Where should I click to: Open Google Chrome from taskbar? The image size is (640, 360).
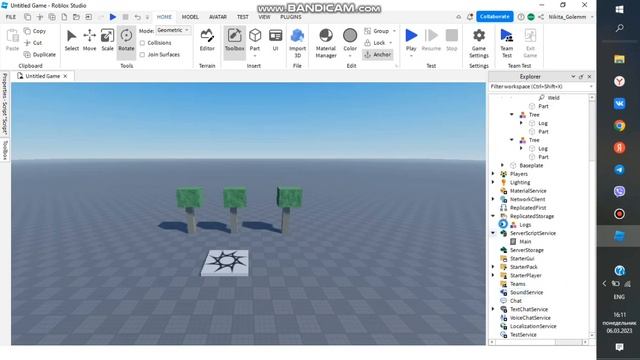(x=619, y=126)
